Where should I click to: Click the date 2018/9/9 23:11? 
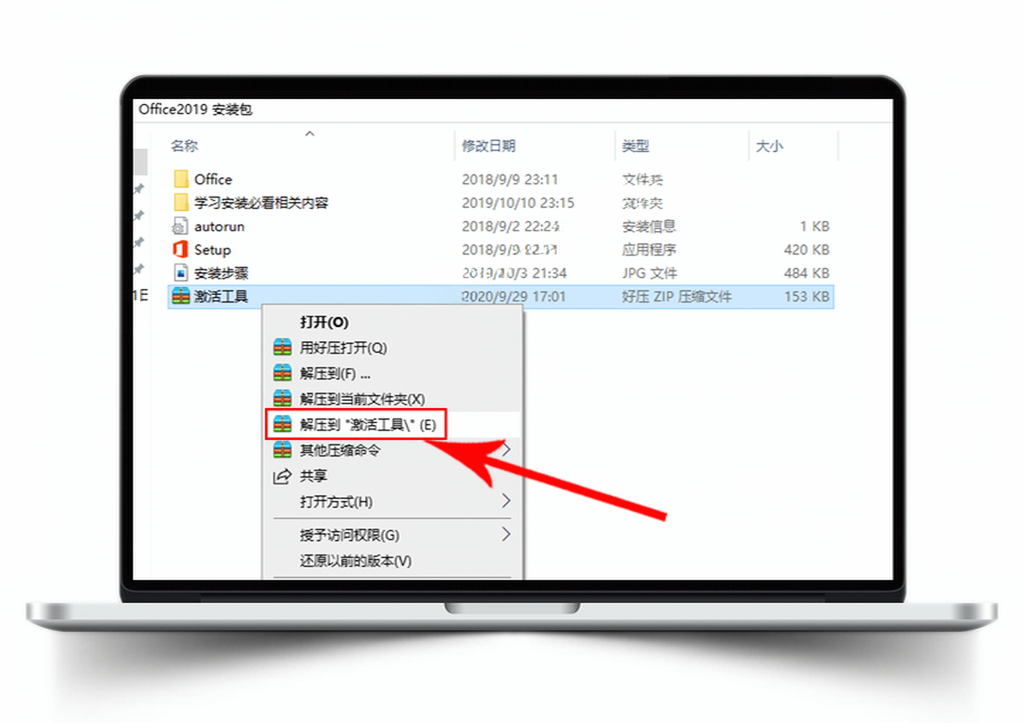pyautogui.click(x=510, y=179)
